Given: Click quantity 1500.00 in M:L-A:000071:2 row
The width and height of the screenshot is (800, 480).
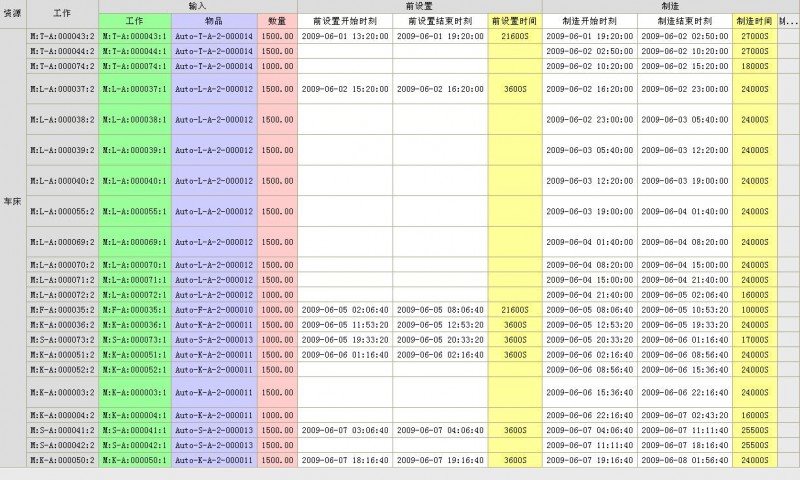Looking at the screenshot, I should [x=277, y=280].
